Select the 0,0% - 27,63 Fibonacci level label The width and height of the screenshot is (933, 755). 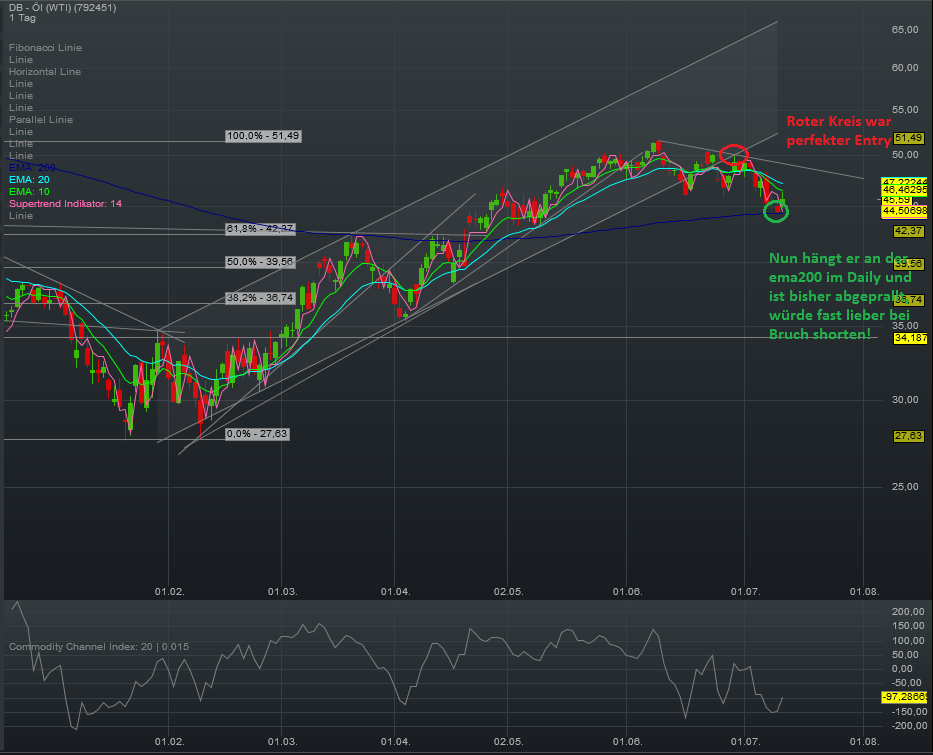point(258,435)
